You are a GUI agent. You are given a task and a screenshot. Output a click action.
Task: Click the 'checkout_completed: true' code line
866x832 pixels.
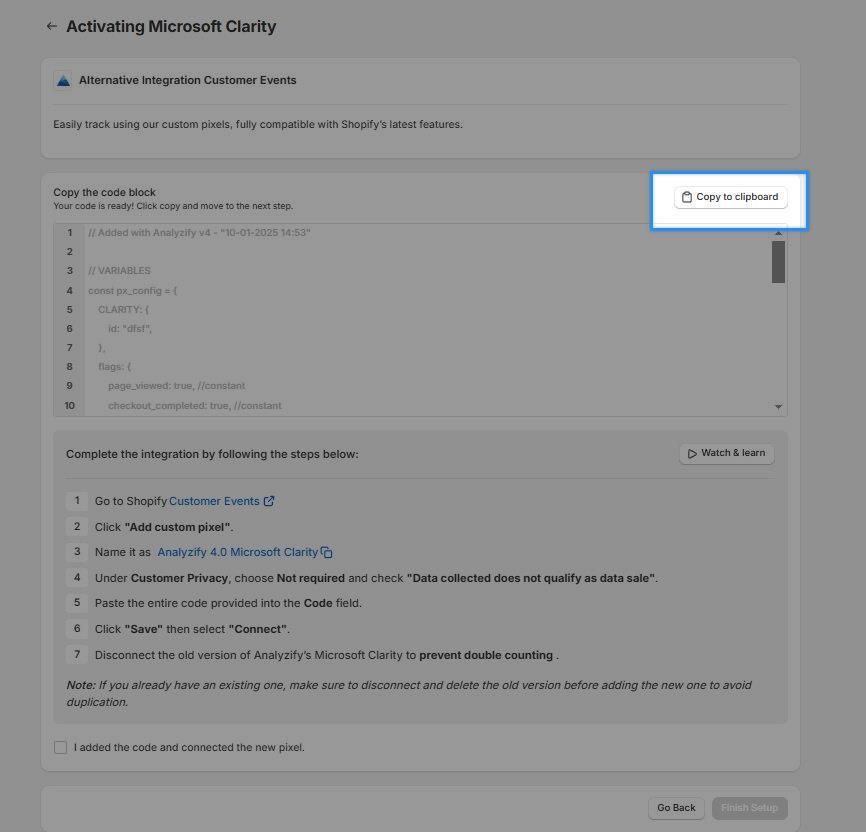pyautogui.click(x=195, y=406)
